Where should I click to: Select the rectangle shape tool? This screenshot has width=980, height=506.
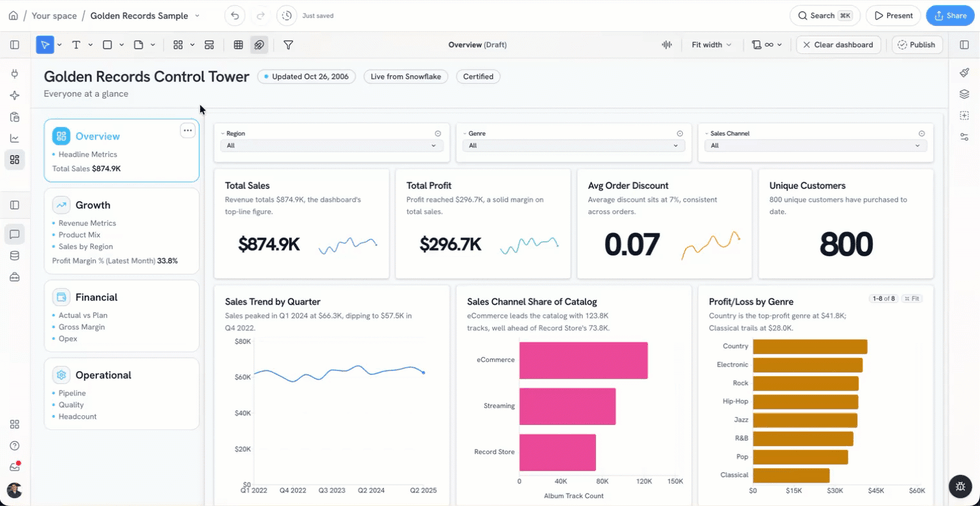point(107,45)
